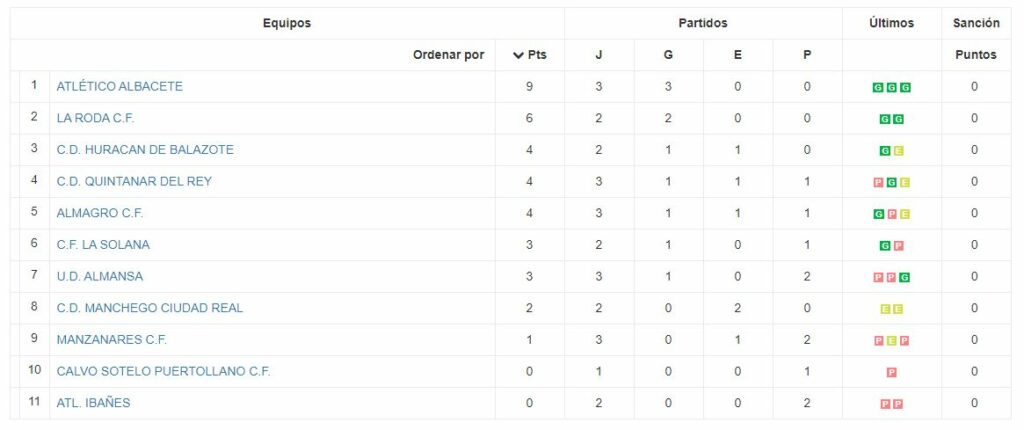The image size is (1024, 430).
Task: Click the first green G badge for Atlético Albacete
Action: click(878, 88)
